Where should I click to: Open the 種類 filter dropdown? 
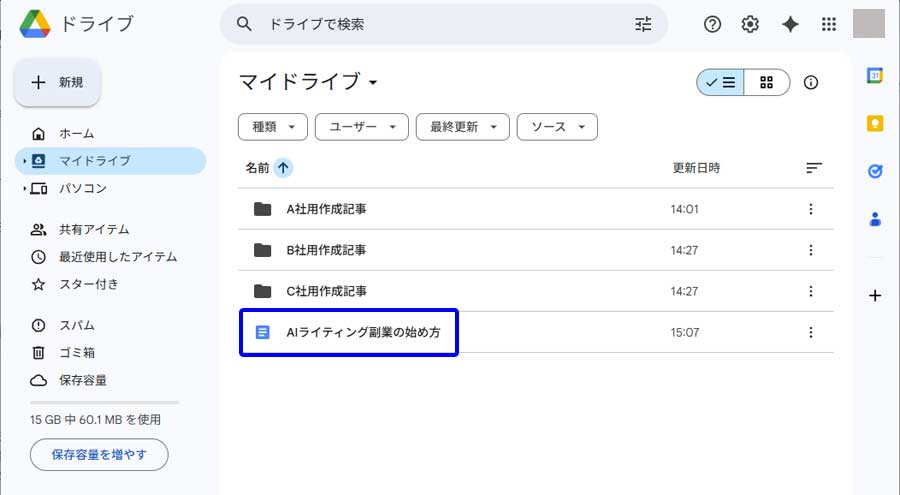[x=273, y=127]
